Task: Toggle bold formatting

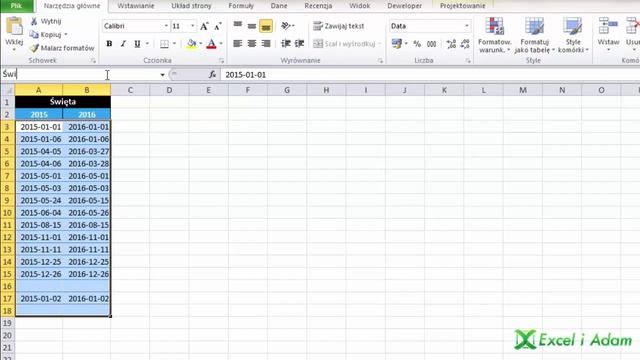Action: [x=109, y=44]
